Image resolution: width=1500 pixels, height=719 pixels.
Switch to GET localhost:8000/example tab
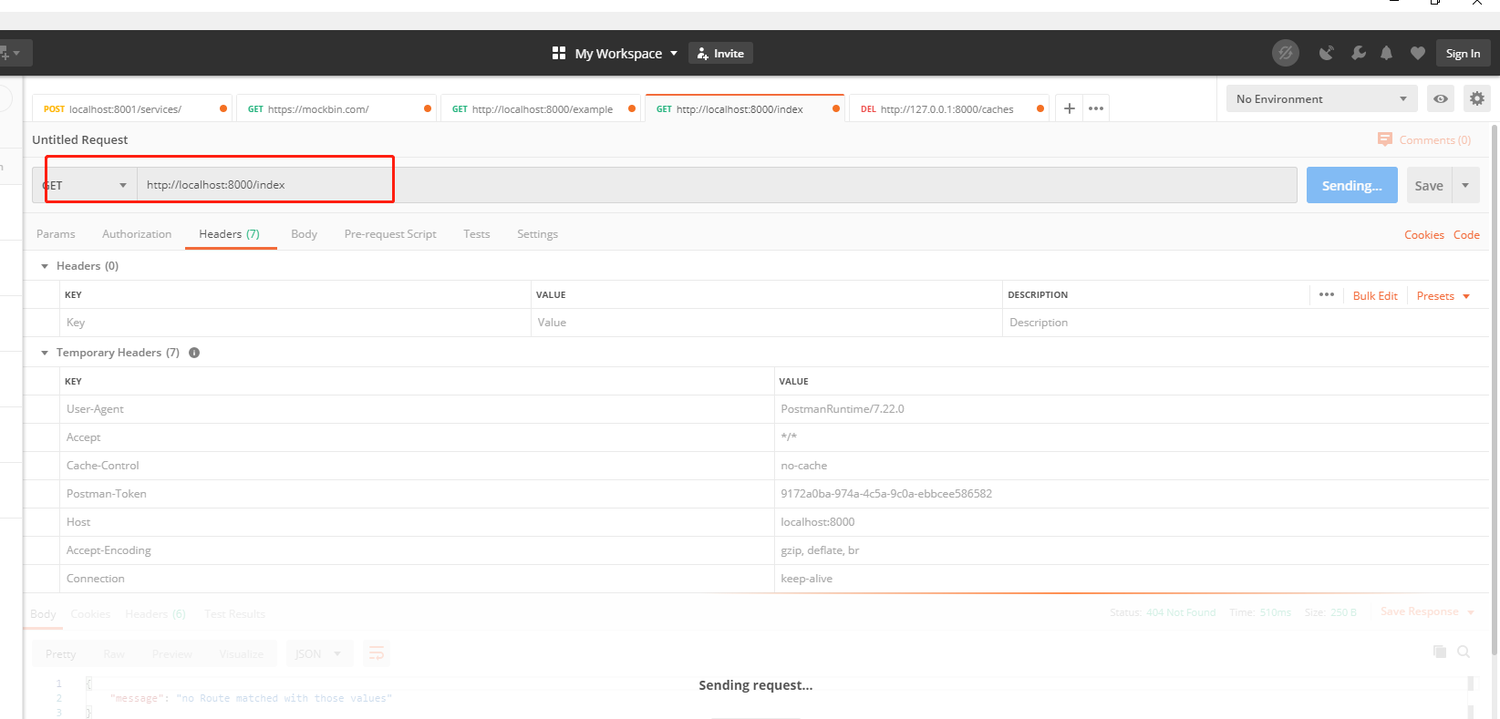541,108
